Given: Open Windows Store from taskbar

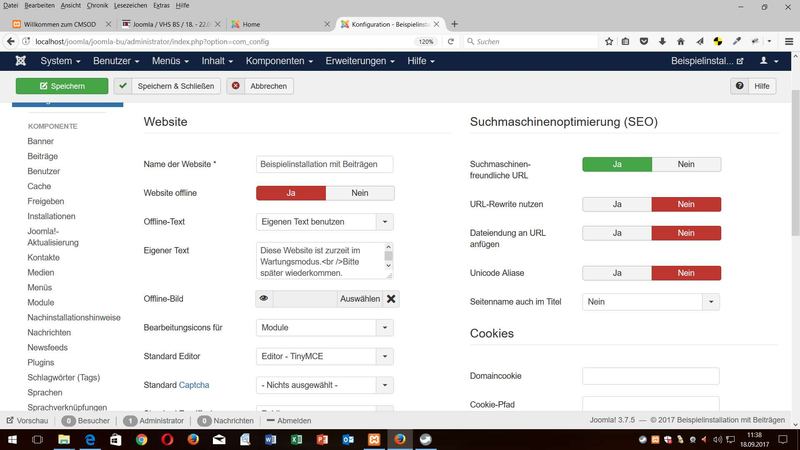Looking at the screenshot, I should [116, 439].
